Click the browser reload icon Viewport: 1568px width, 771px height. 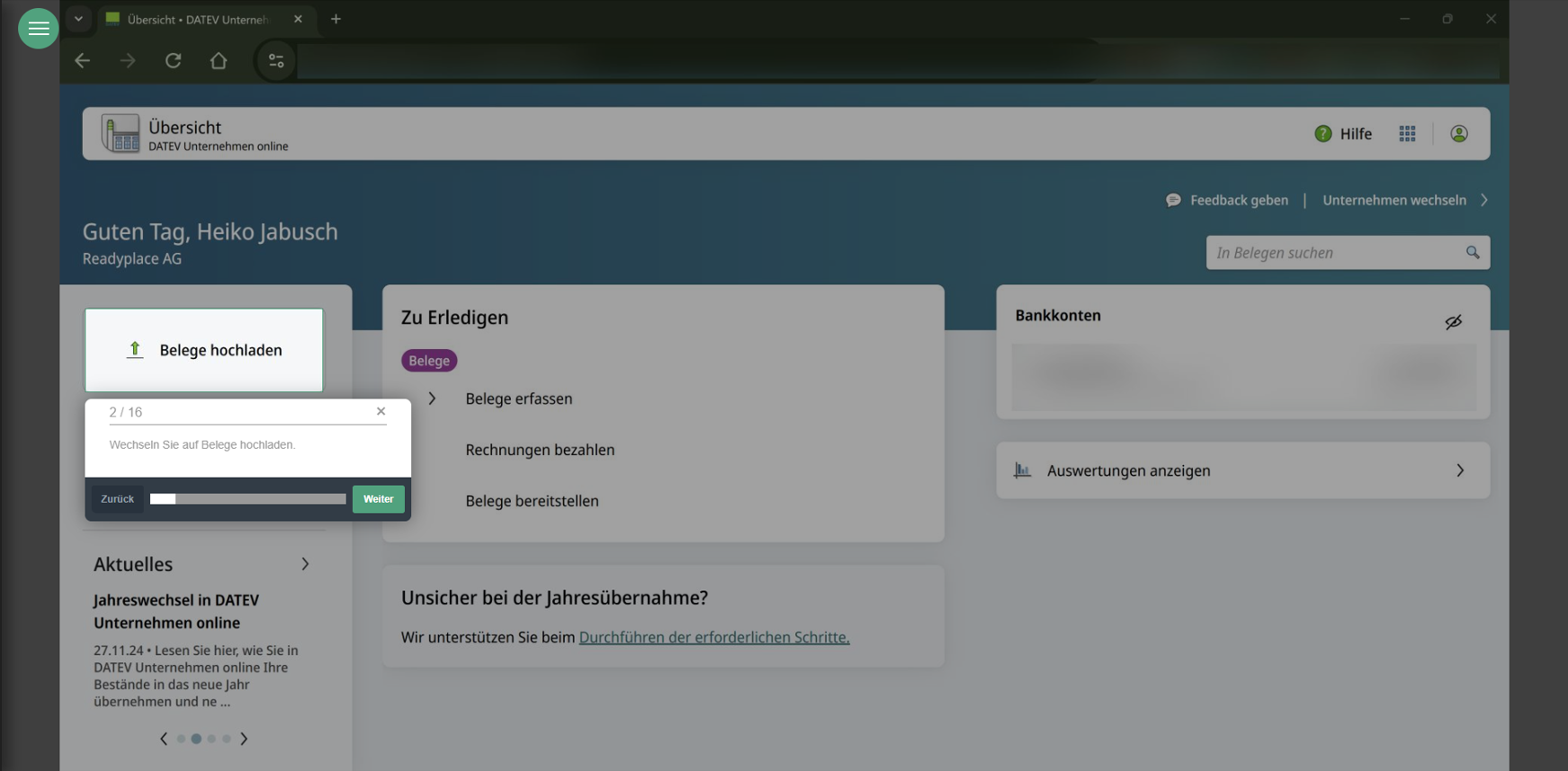(173, 60)
